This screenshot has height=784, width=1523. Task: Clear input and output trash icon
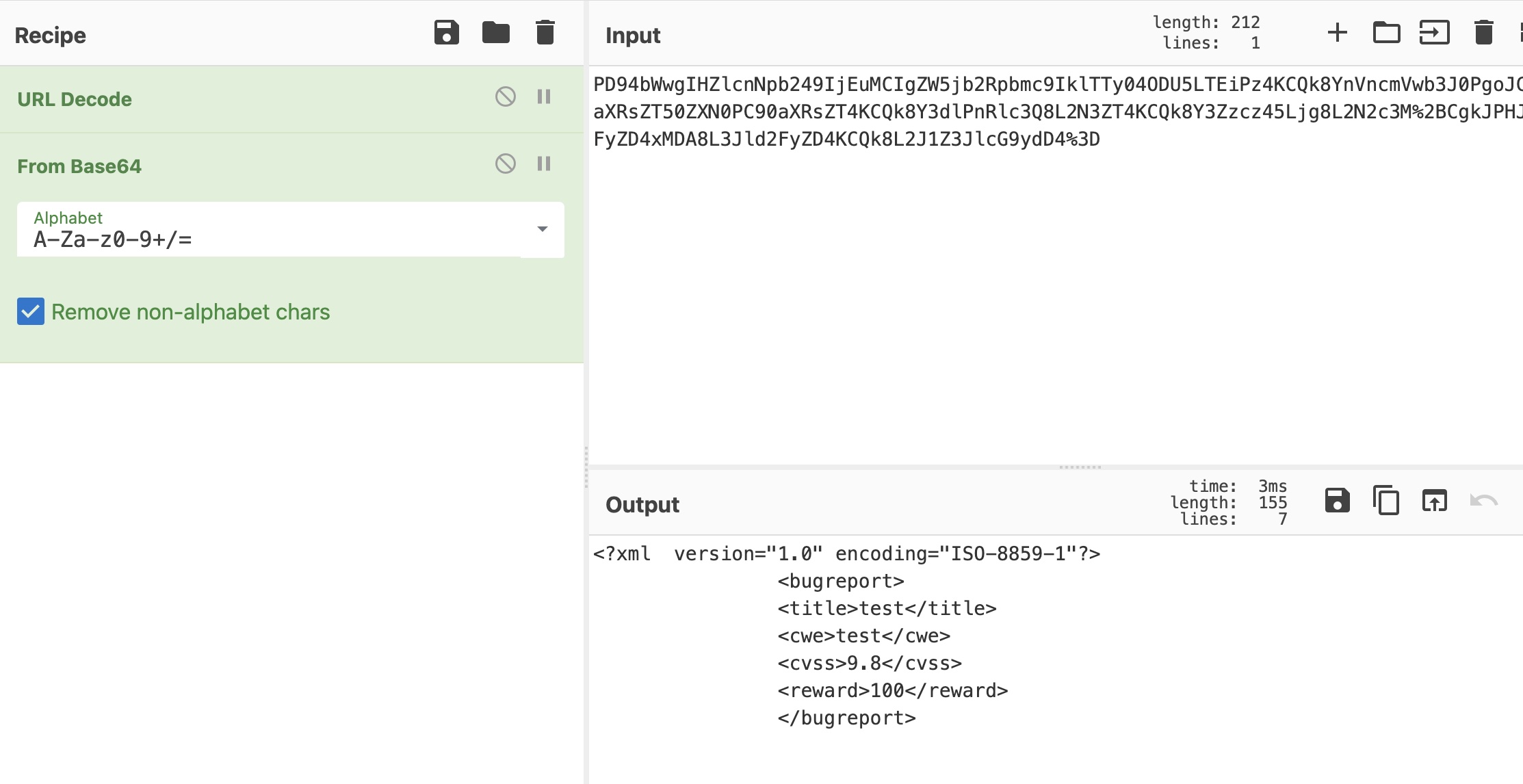pyautogui.click(x=1483, y=33)
